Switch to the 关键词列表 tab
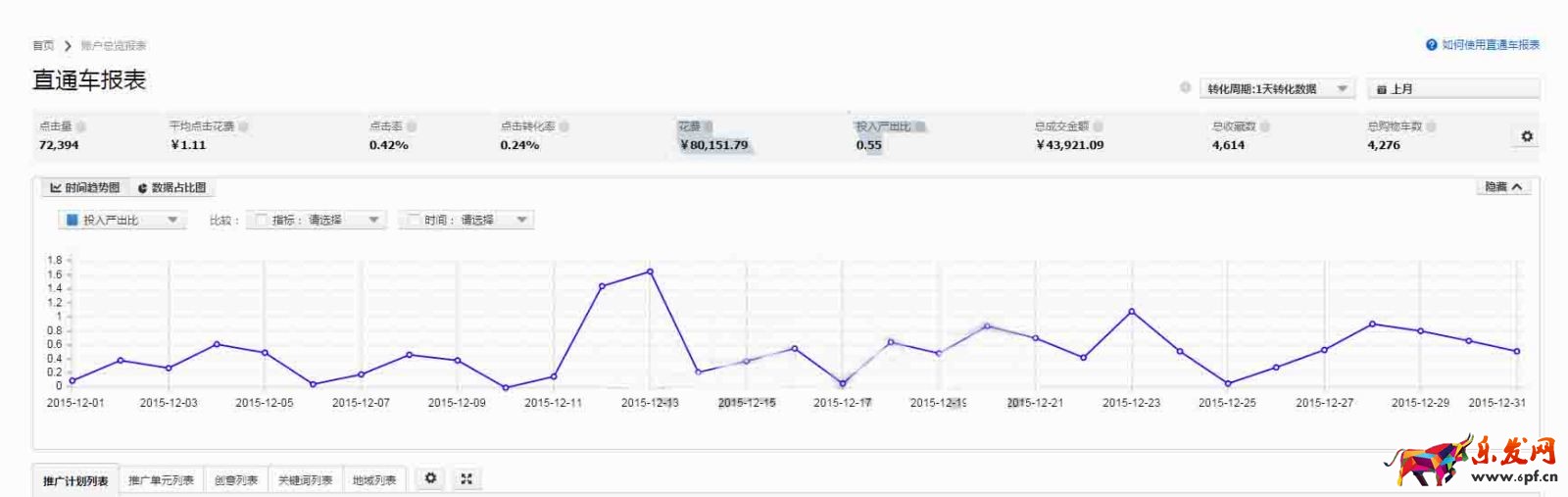Image resolution: width=1568 pixels, height=497 pixels. tap(305, 480)
